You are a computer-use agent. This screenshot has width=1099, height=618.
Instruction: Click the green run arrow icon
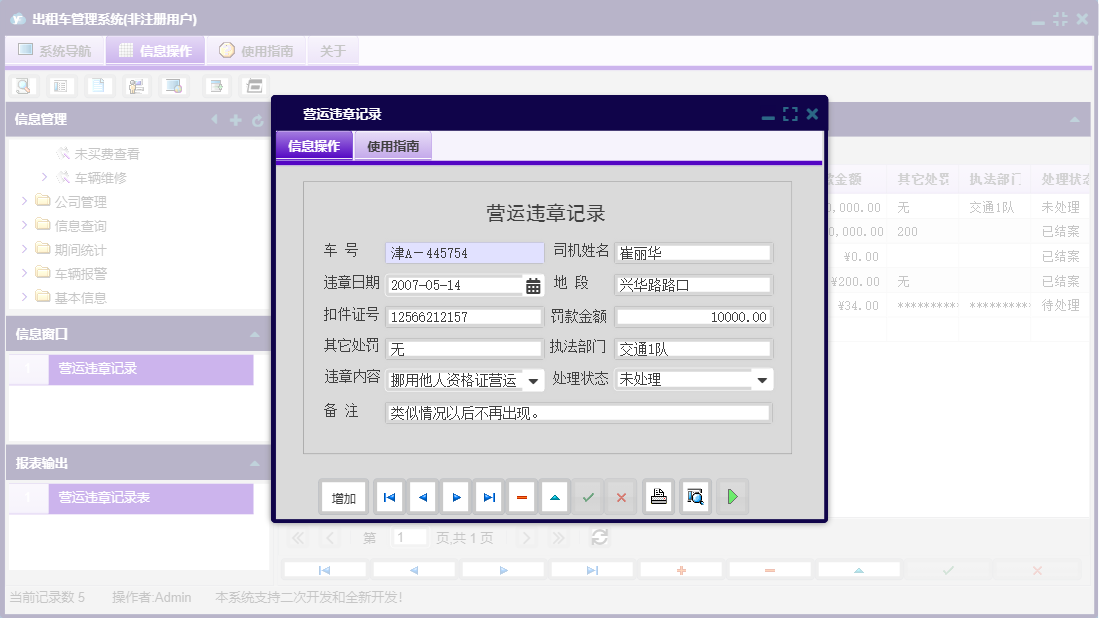(732, 496)
